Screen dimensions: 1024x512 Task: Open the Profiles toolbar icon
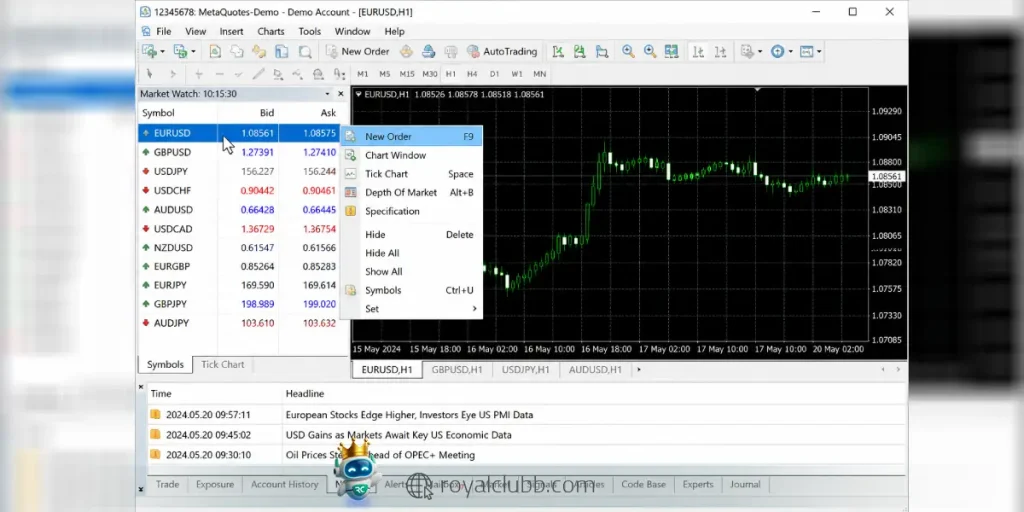[180, 51]
